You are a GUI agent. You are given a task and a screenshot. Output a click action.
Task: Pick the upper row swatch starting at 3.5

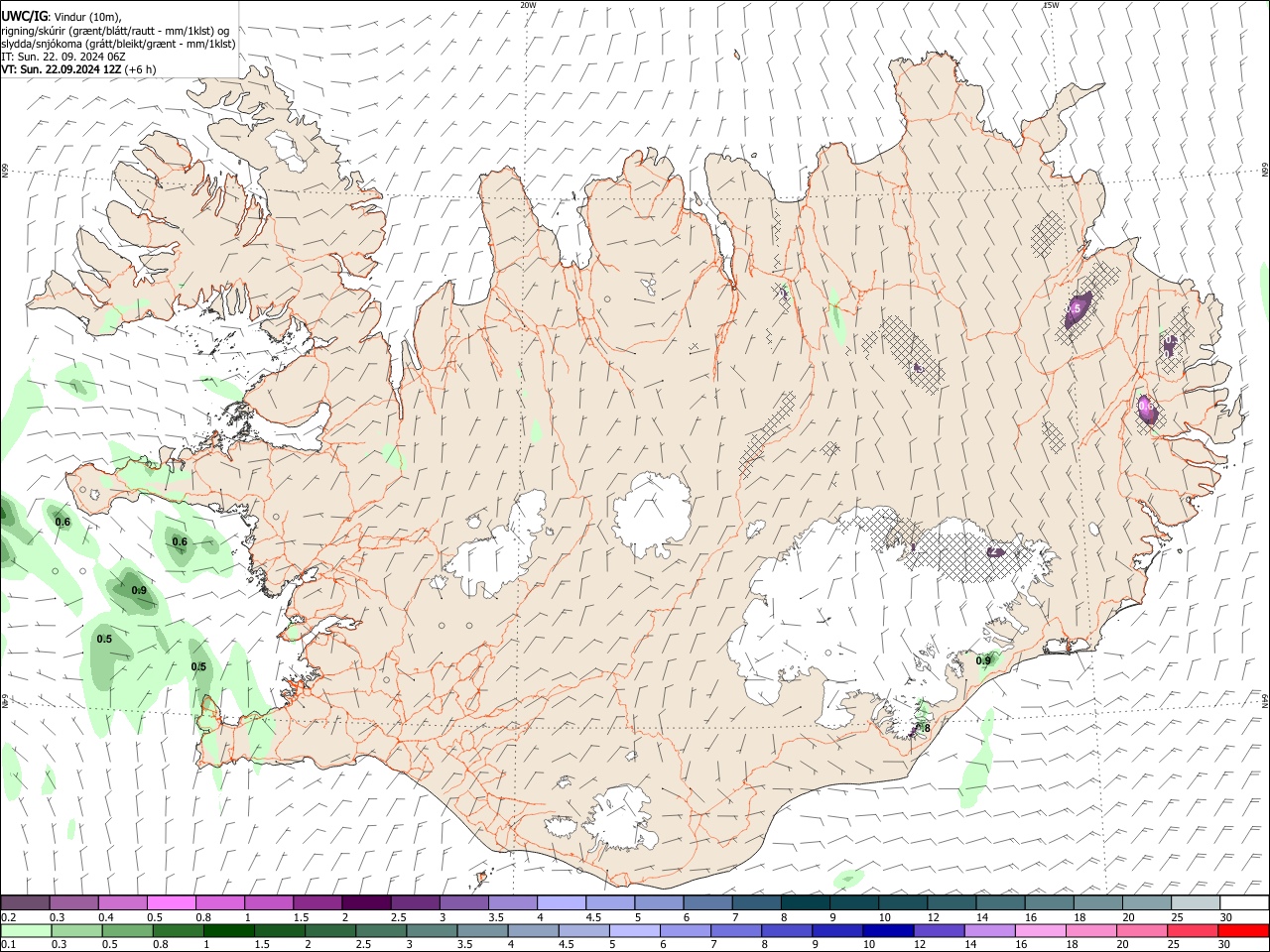[x=512, y=903]
